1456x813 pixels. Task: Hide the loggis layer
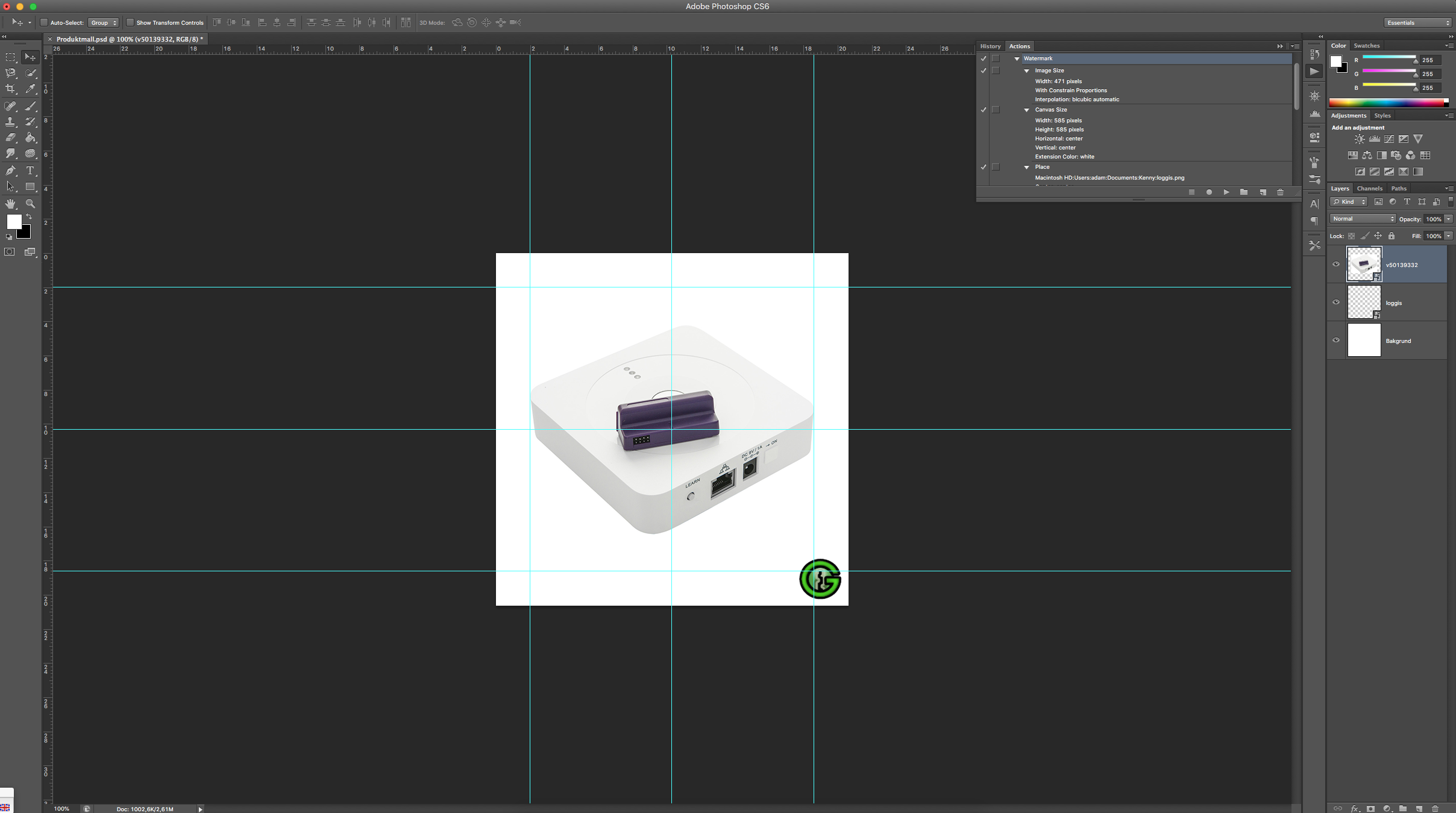point(1336,303)
